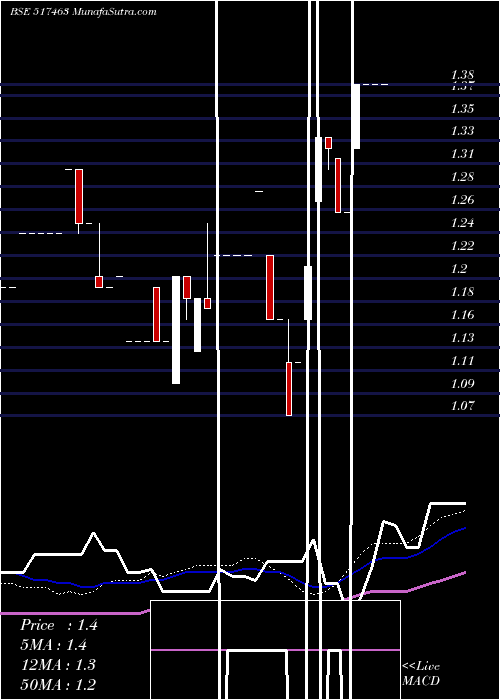Image resolution: width=500 pixels, height=700 pixels.
Task: Click the 1.38 price axis label
Action: coord(462,75)
